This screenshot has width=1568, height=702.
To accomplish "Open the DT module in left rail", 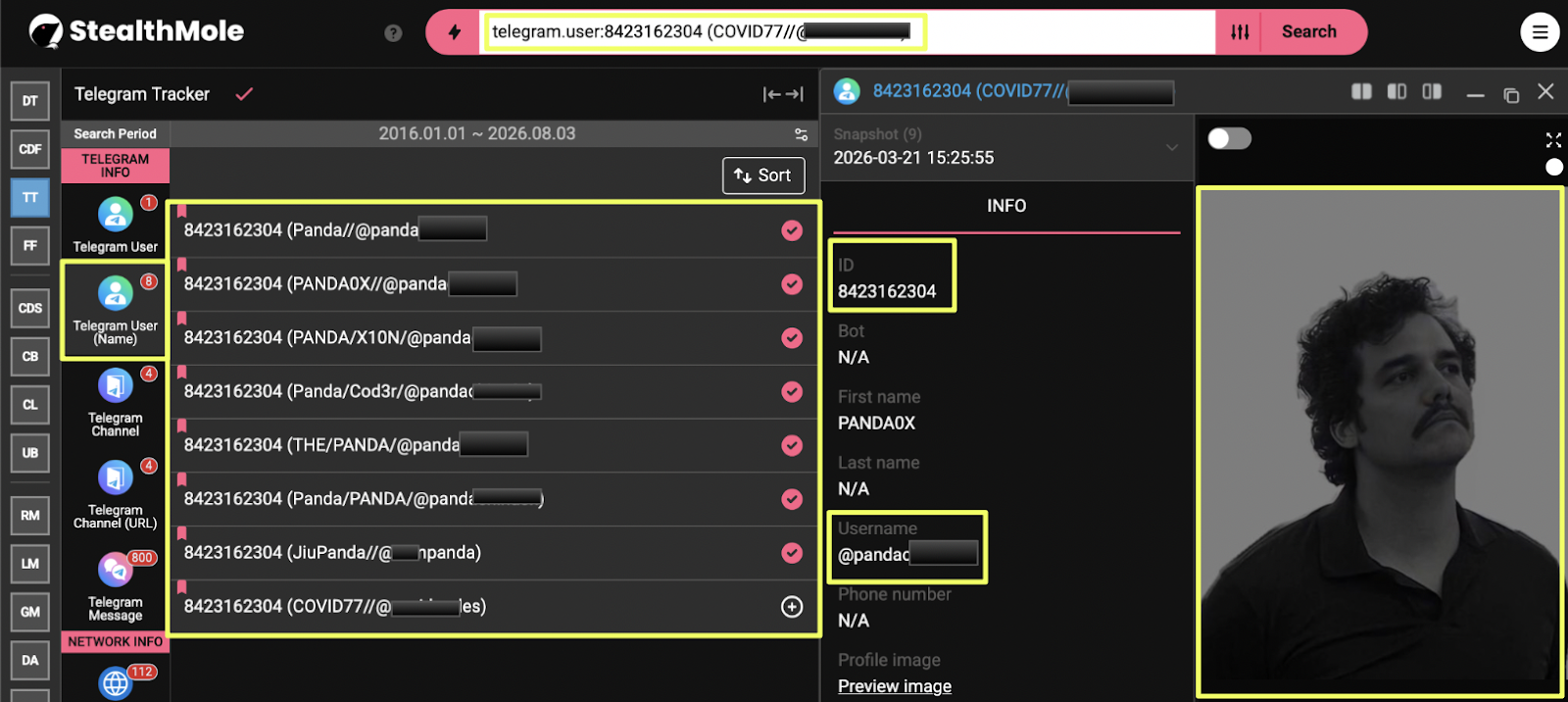I will point(30,101).
